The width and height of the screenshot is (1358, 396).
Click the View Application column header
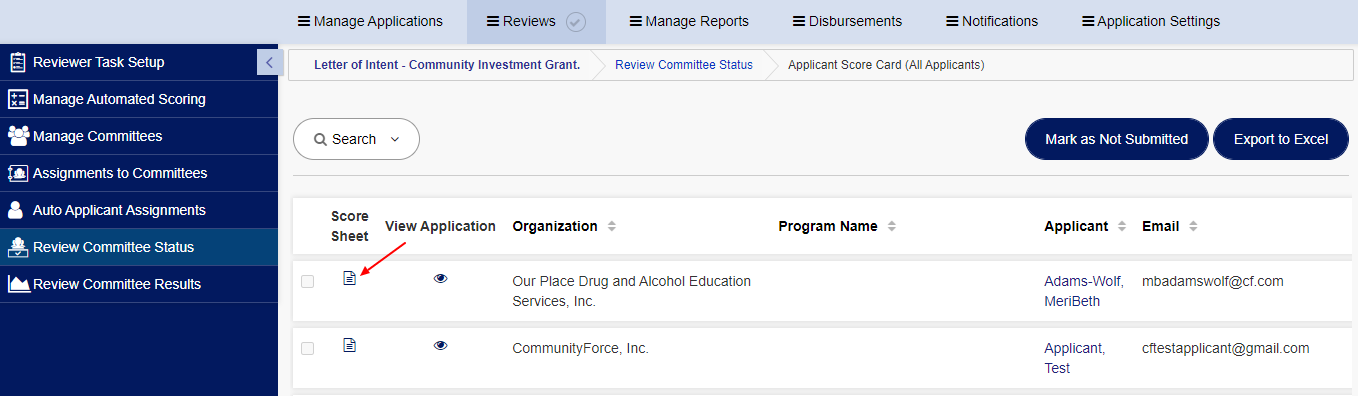pyautogui.click(x=440, y=226)
